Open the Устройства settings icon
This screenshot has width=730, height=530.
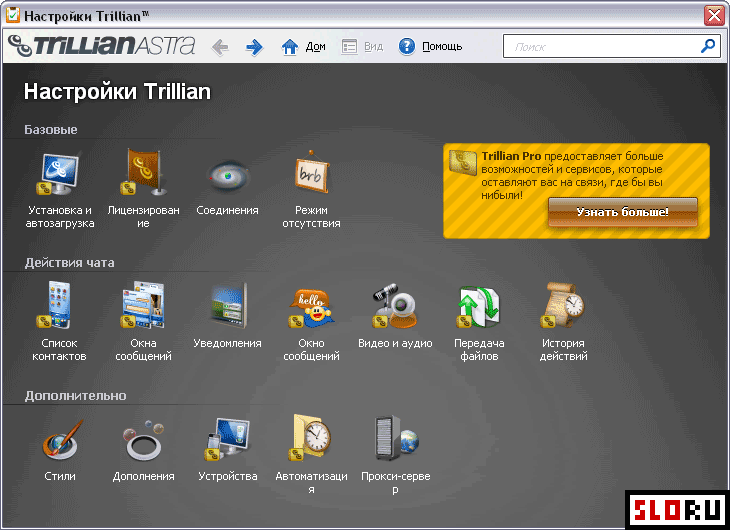point(228,439)
